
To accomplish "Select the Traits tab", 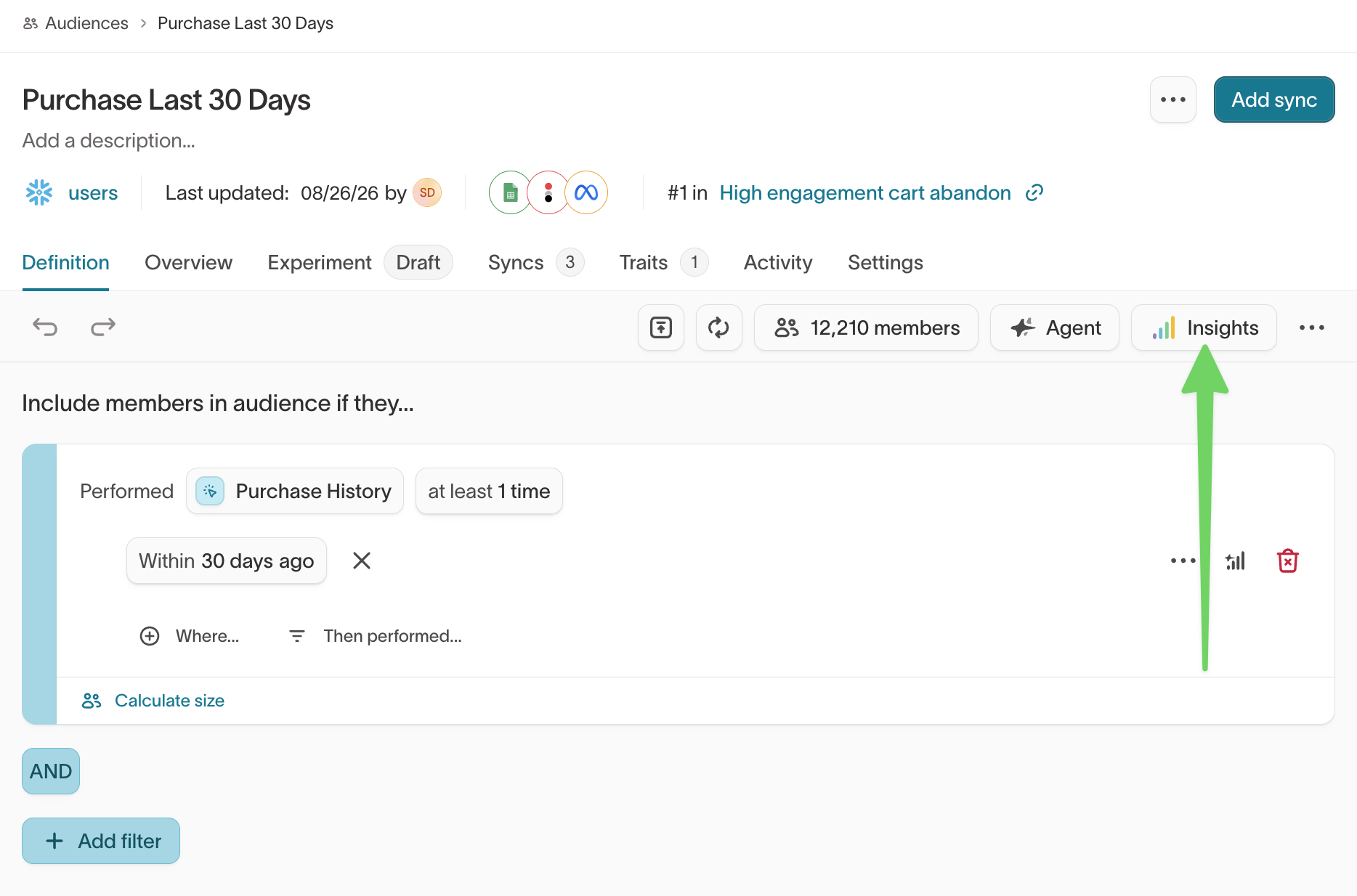I will click(x=663, y=262).
